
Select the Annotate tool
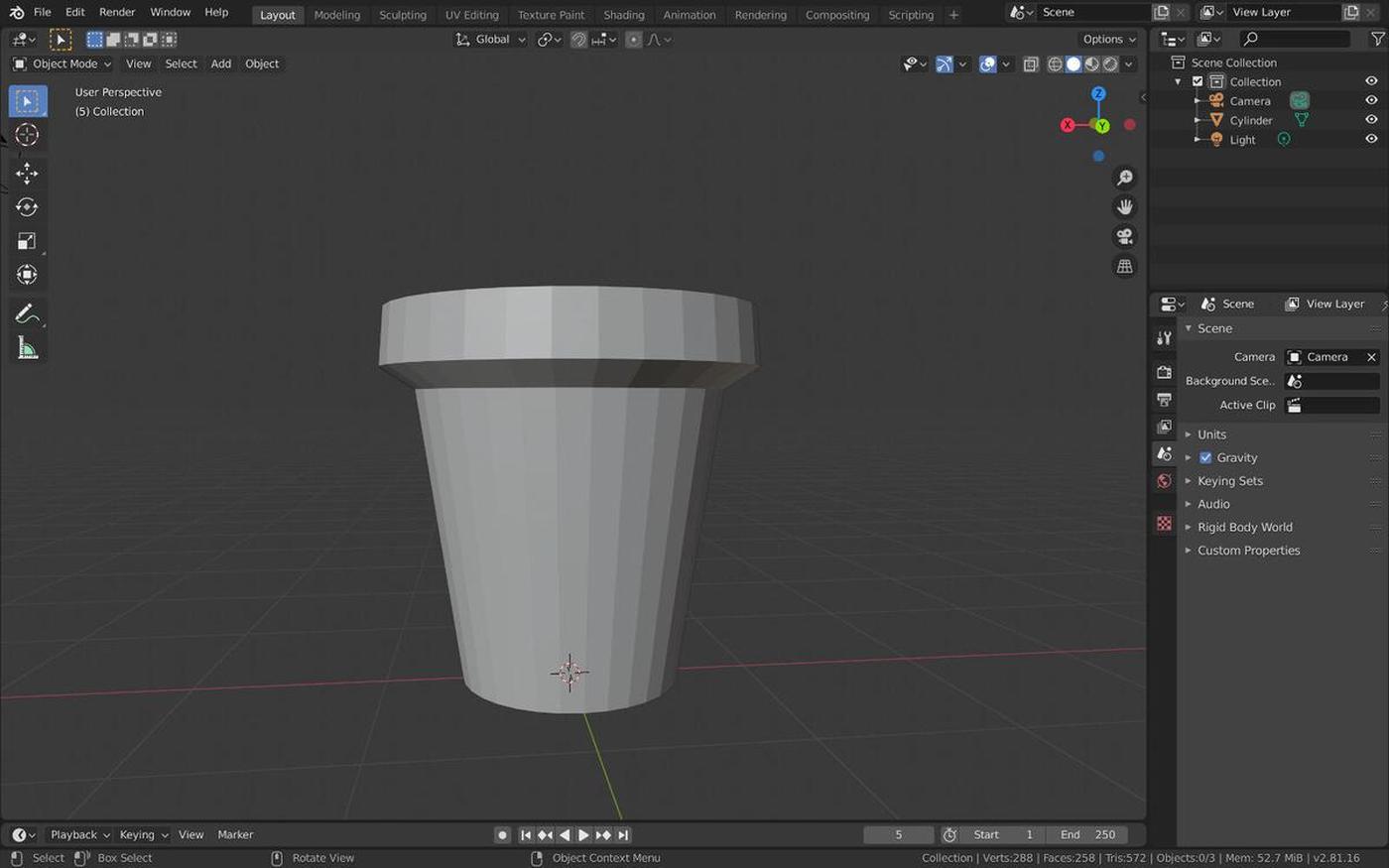[27, 313]
